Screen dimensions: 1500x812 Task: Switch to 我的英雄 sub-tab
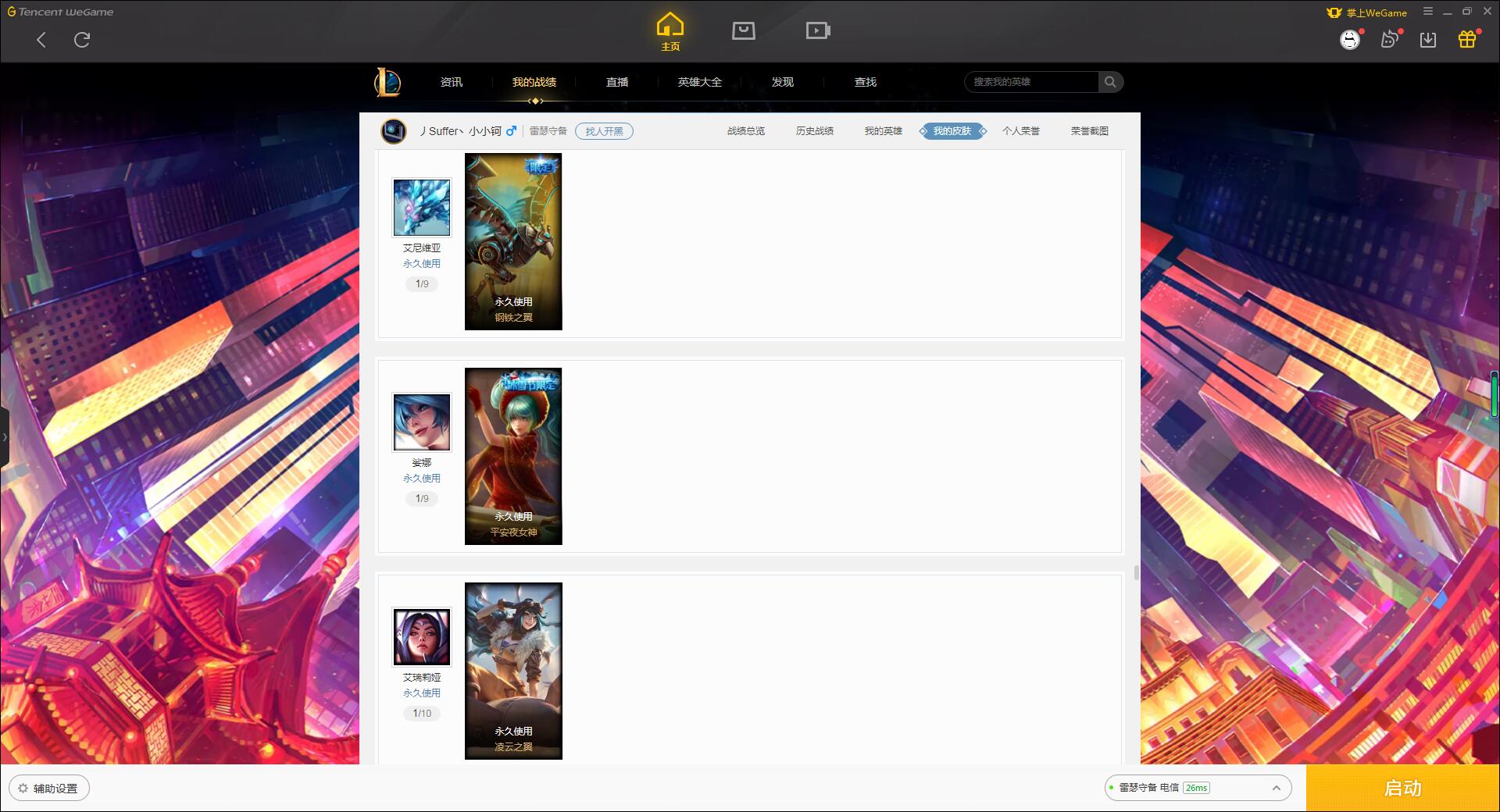[x=884, y=131]
